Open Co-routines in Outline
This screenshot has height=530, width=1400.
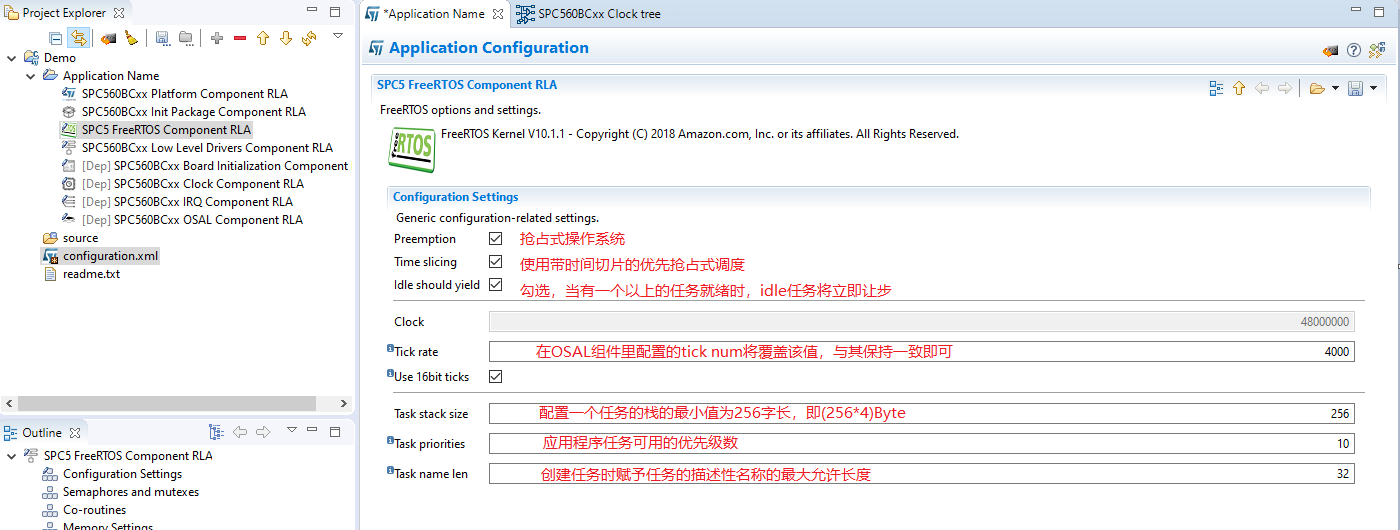pos(94,510)
